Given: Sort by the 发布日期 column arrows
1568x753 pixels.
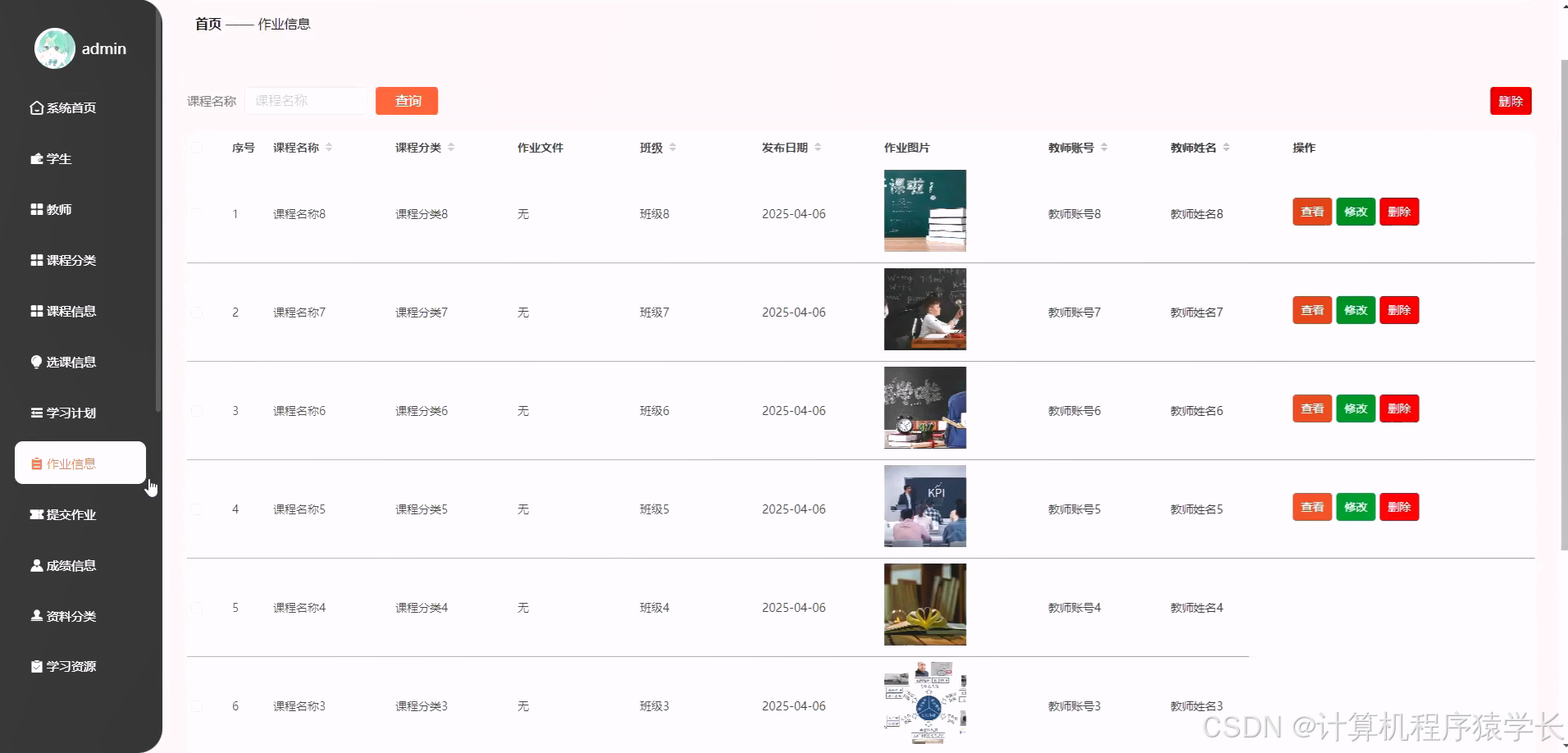Looking at the screenshot, I should click(818, 148).
